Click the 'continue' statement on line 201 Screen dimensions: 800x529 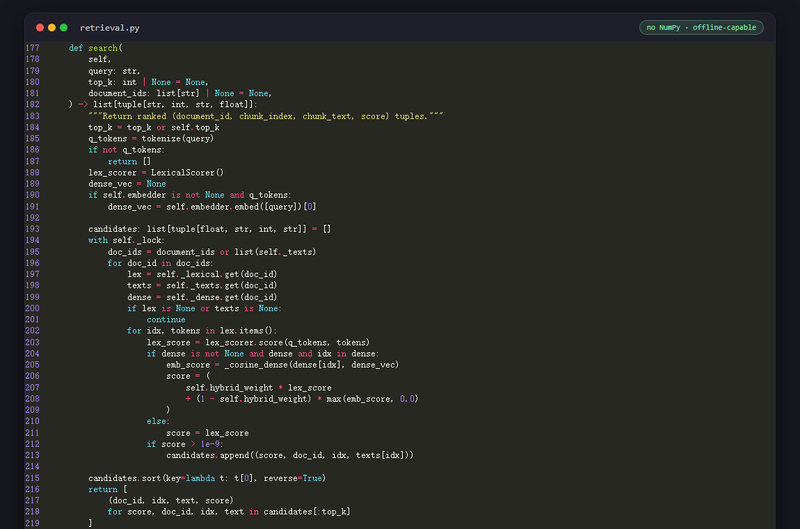pyautogui.click(x=166, y=320)
